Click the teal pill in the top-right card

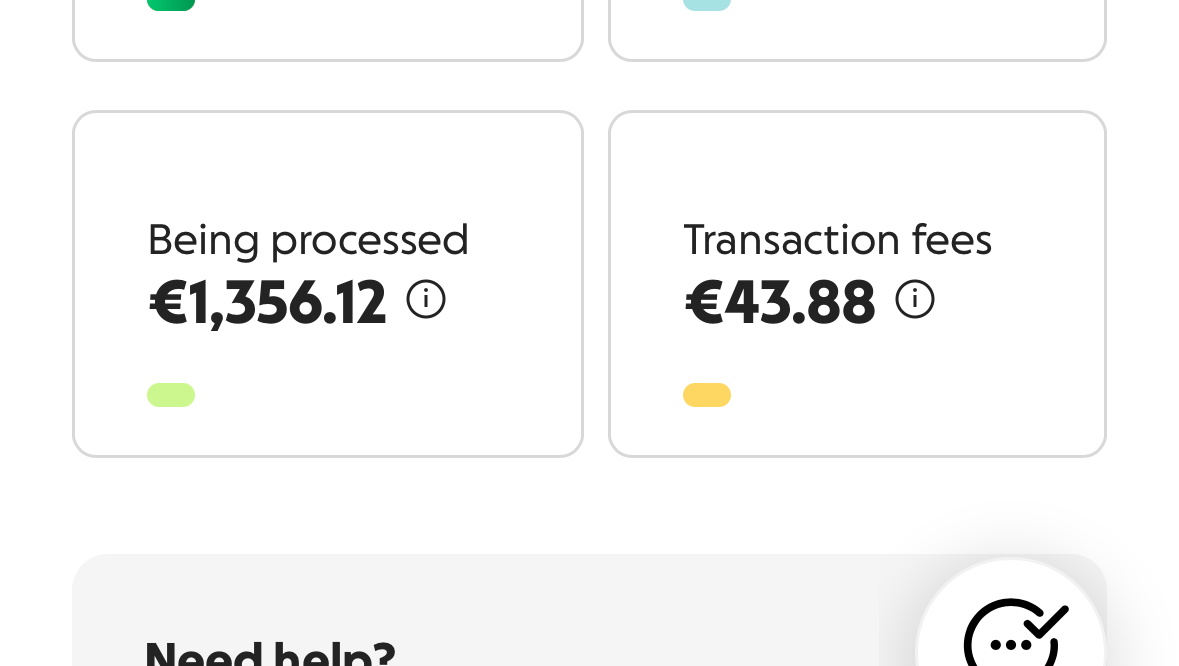coord(707,5)
